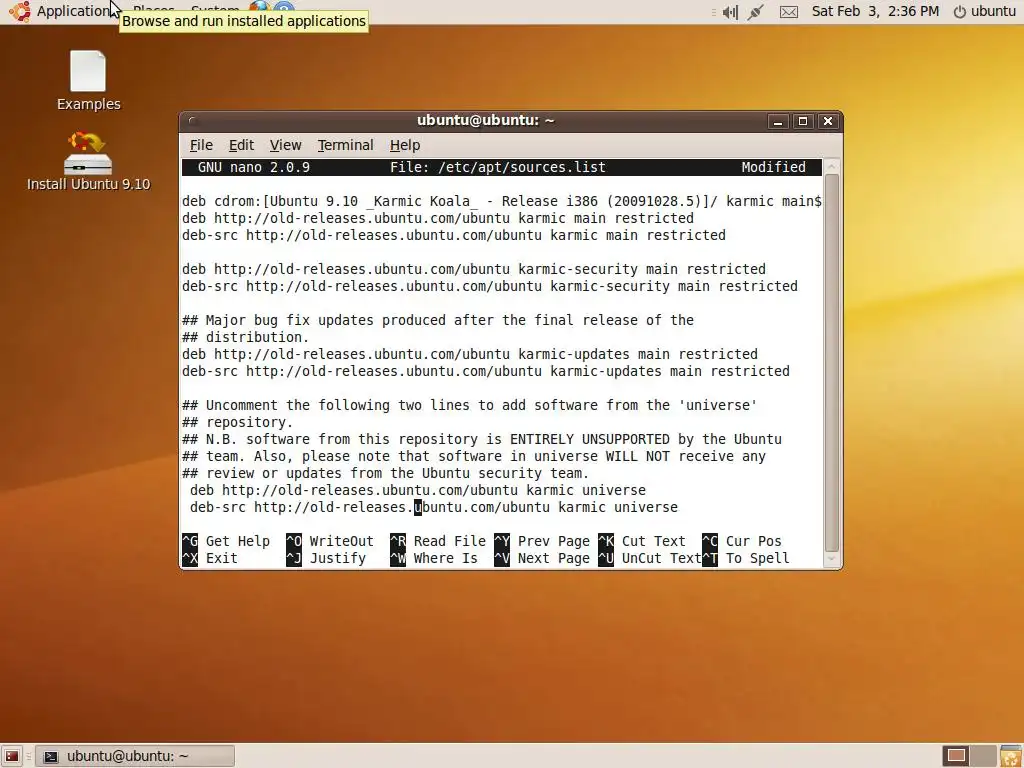Image resolution: width=1024 pixels, height=768 pixels.
Task: Click the '## team. Also, please note' line
Action: pos(474,456)
